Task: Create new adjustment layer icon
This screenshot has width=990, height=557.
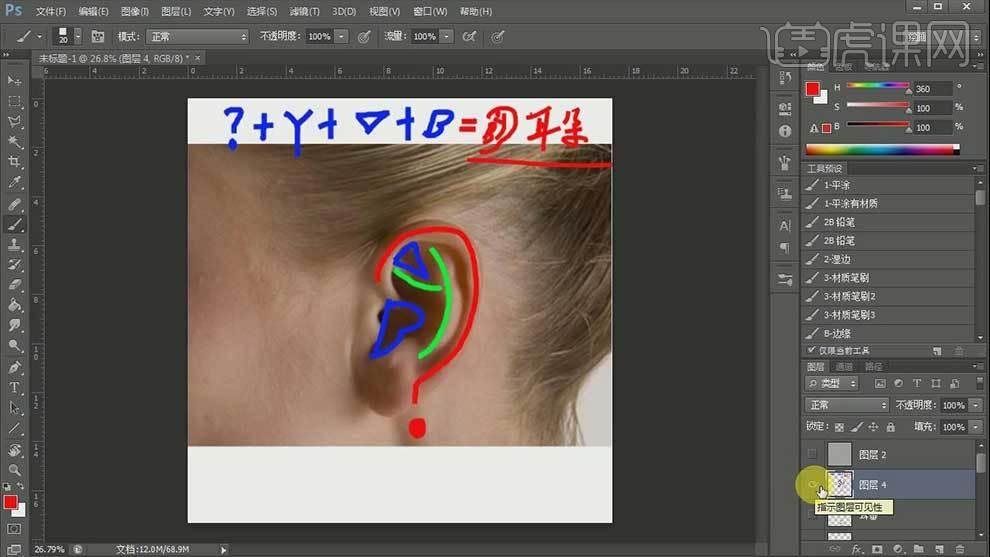Action: 898,549
